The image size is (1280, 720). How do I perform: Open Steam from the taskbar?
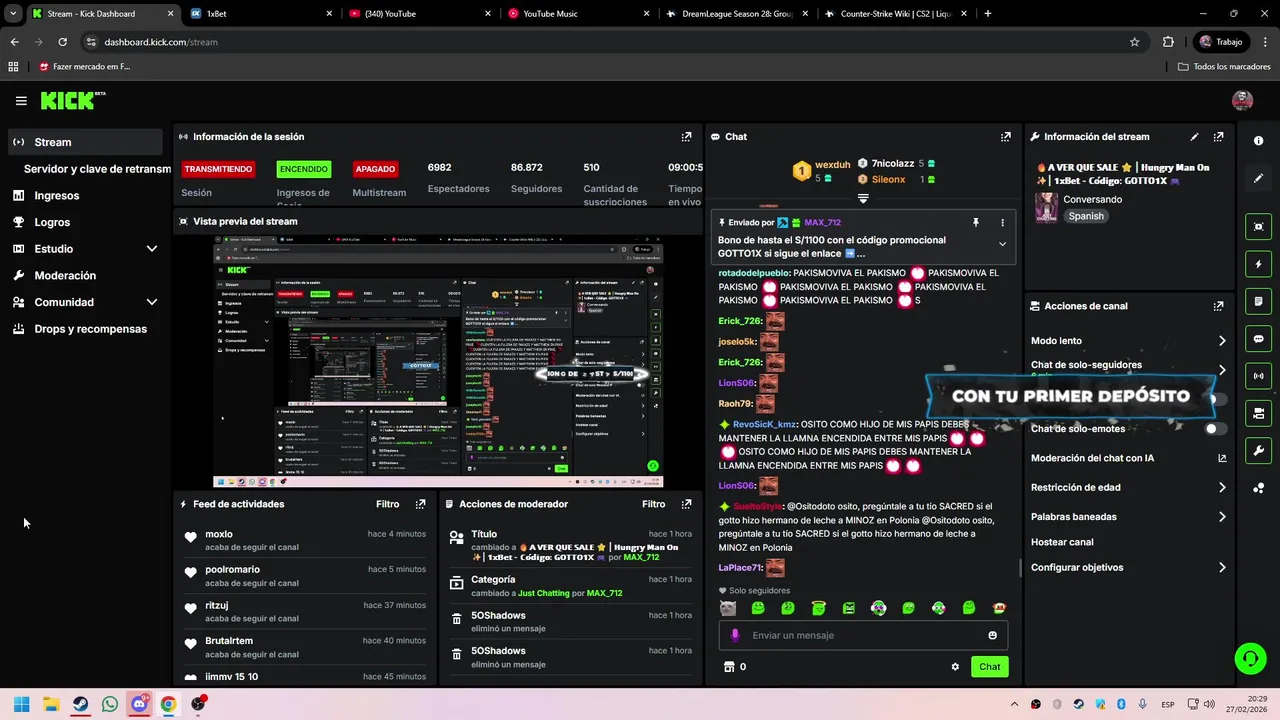(x=80, y=704)
